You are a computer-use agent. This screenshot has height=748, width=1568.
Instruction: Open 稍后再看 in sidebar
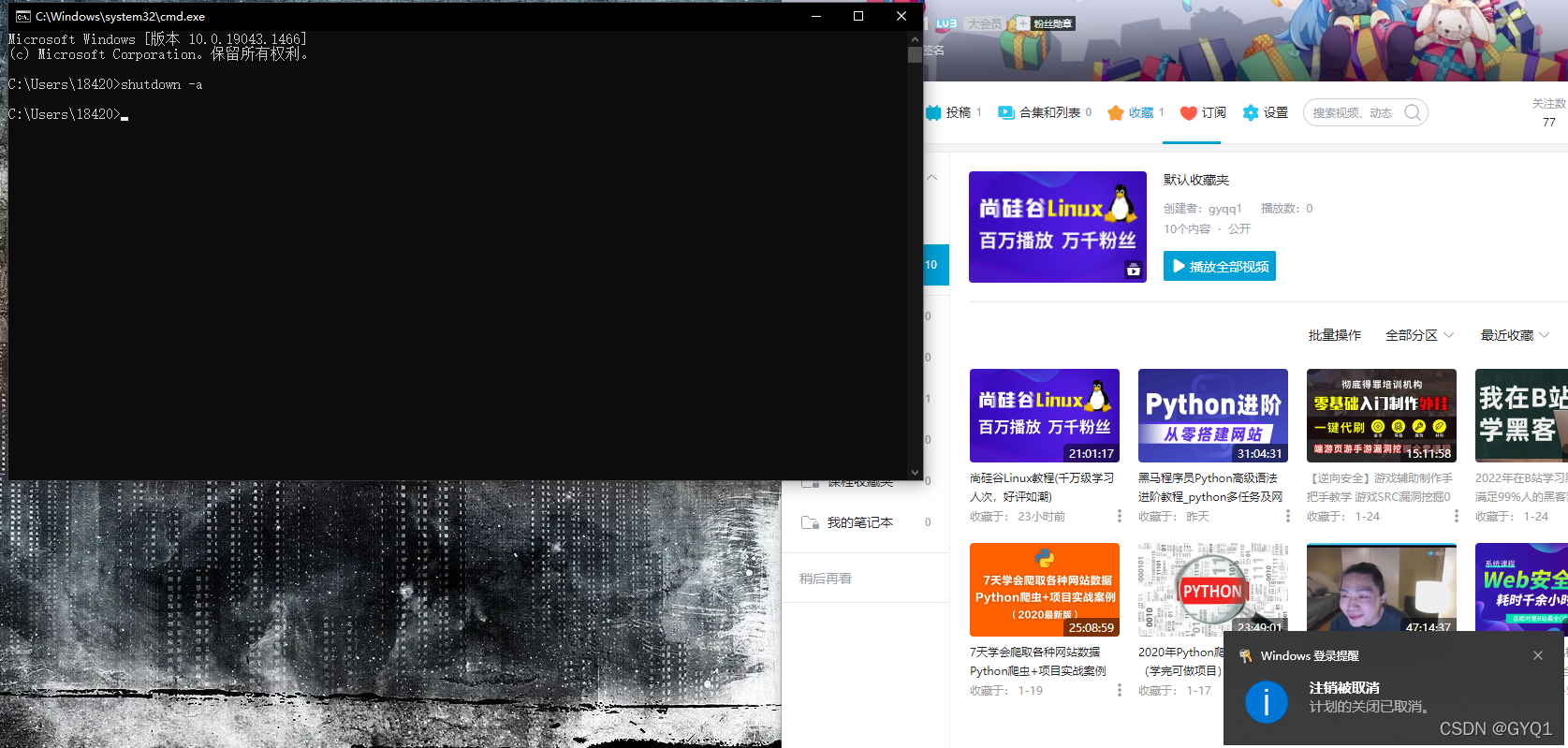(x=826, y=579)
